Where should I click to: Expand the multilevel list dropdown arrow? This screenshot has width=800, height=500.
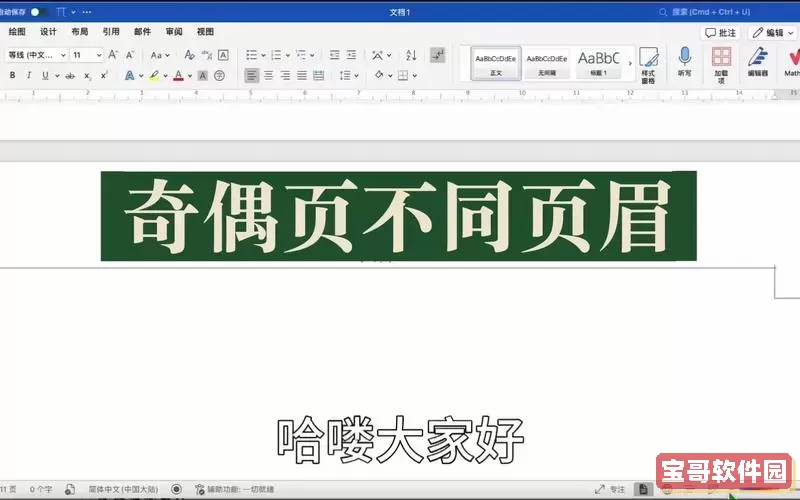[x=312, y=55]
